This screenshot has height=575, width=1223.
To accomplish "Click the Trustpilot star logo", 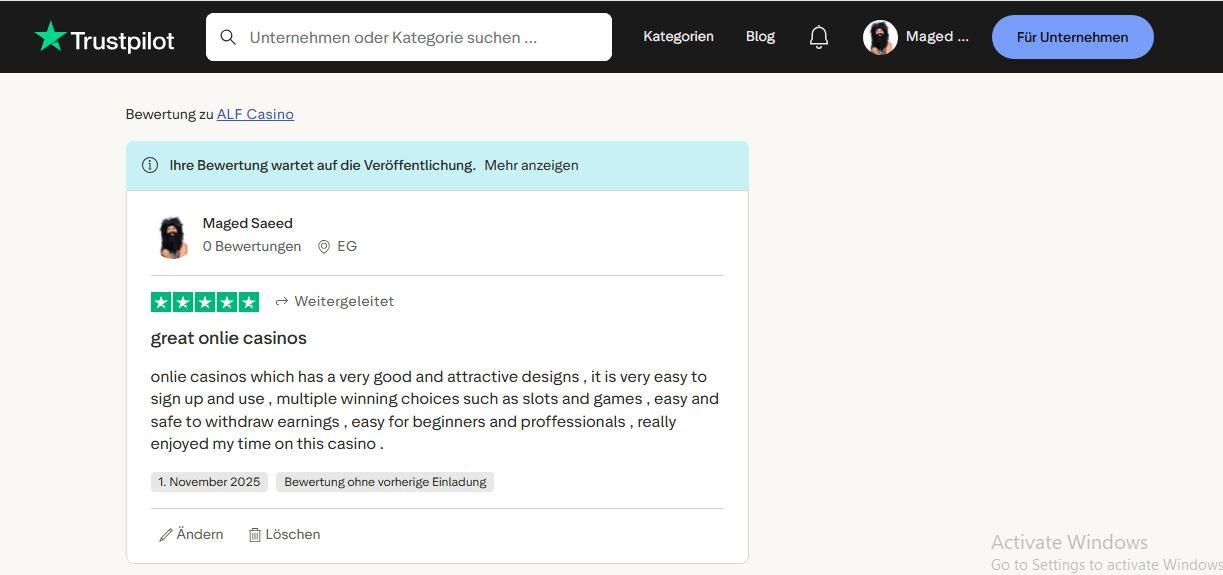I will coord(50,37).
